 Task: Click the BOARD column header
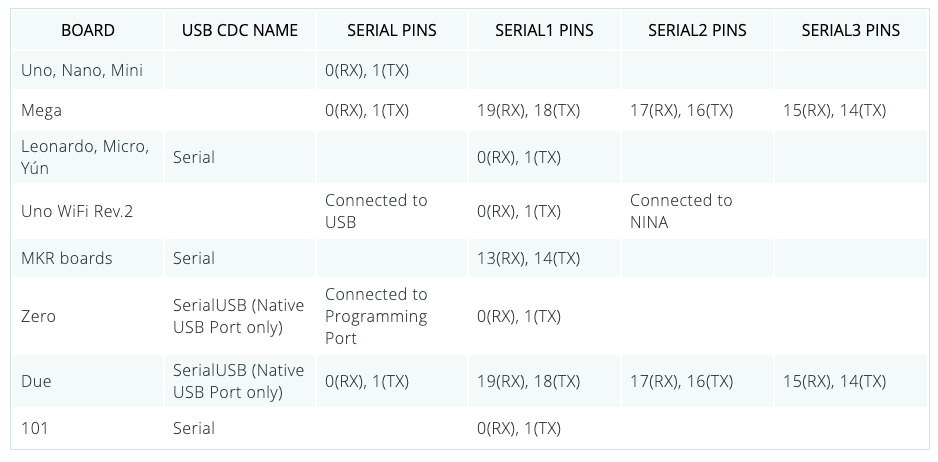(87, 30)
